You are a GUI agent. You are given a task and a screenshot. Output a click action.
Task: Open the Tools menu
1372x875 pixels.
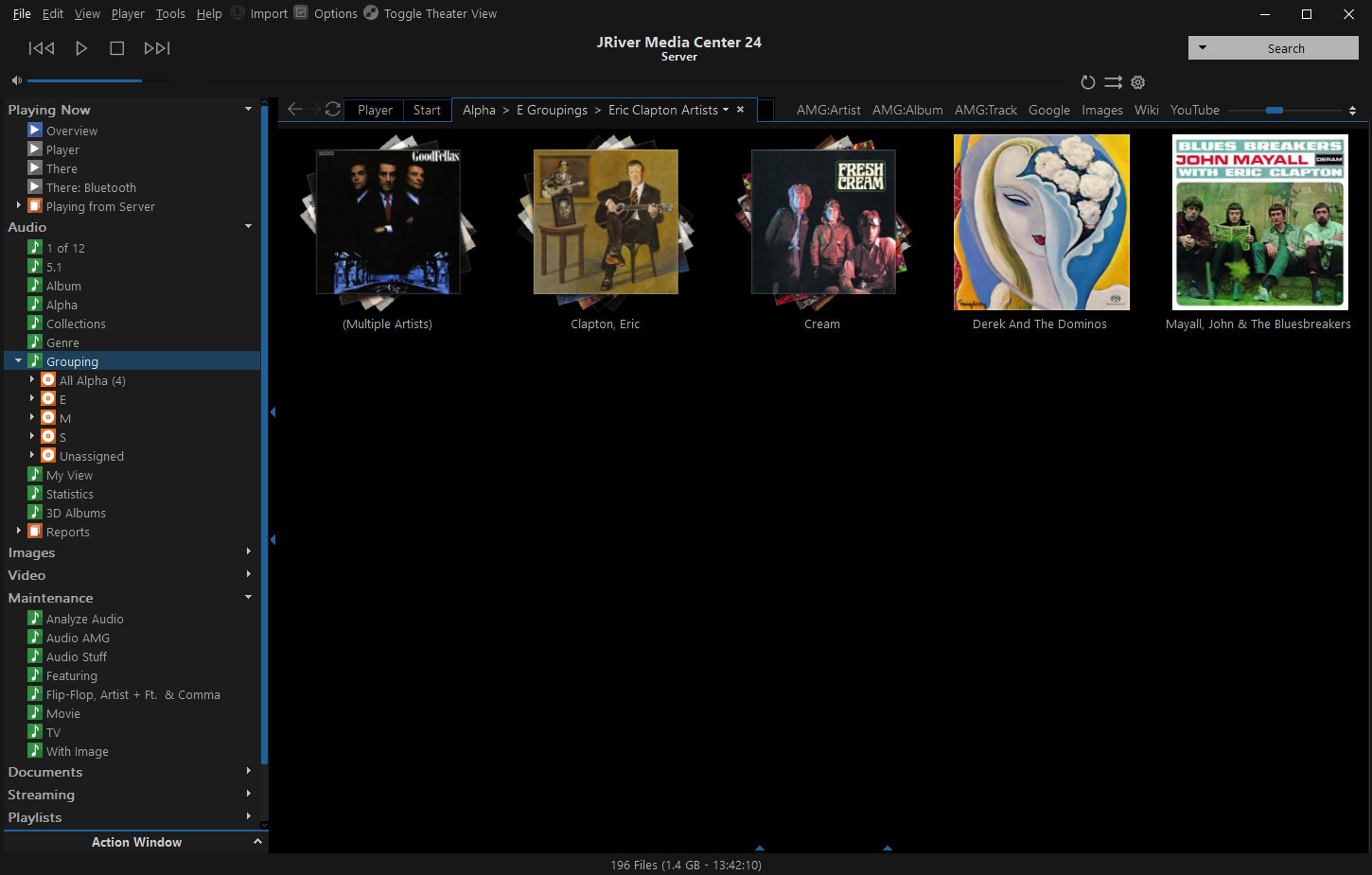point(170,13)
